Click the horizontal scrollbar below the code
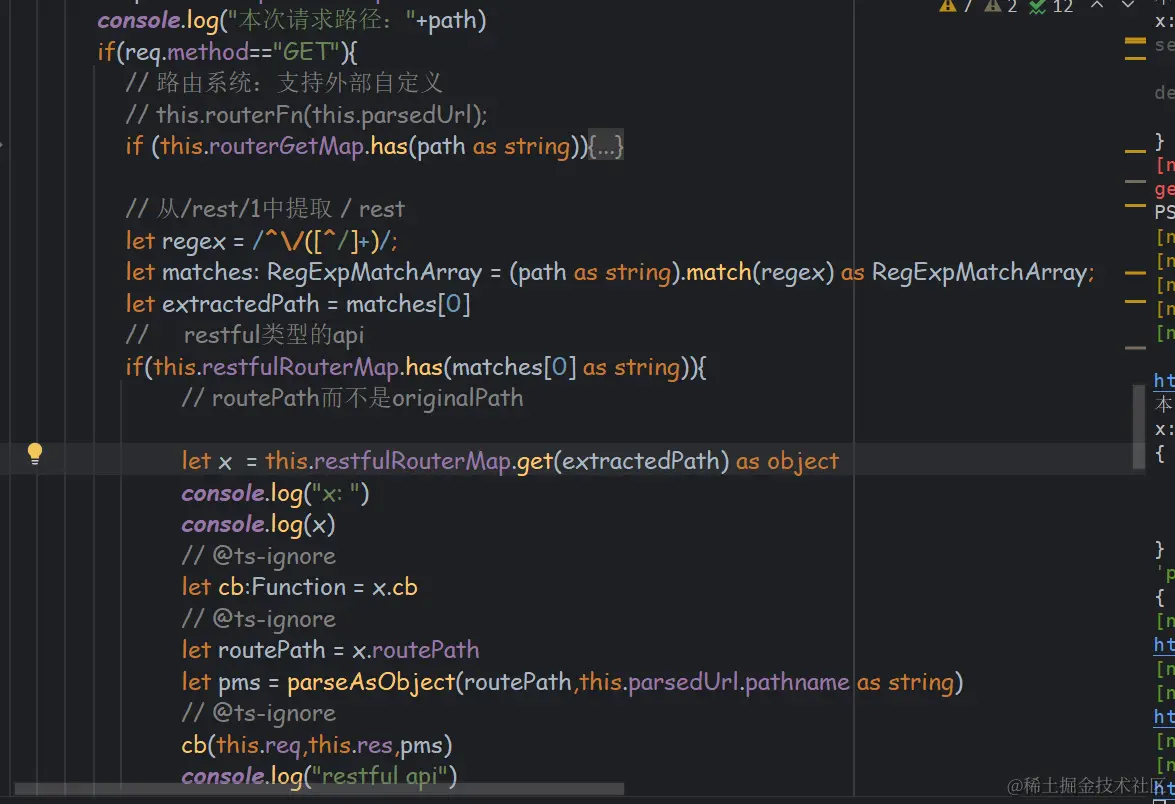Screen dimensions: 1175x804 coord(319,789)
